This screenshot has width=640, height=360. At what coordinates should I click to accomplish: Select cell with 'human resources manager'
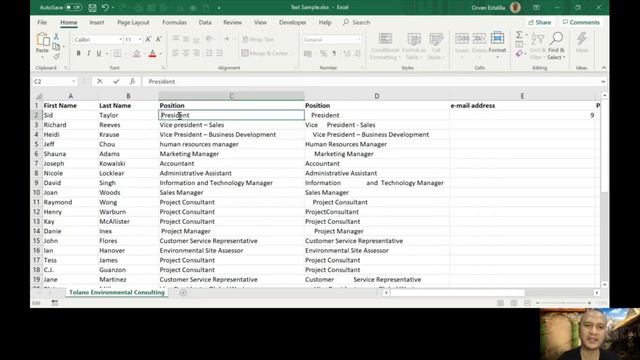(x=231, y=144)
